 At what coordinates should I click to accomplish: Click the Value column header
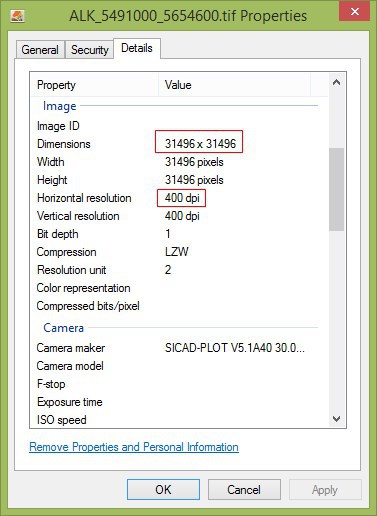tap(234, 85)
